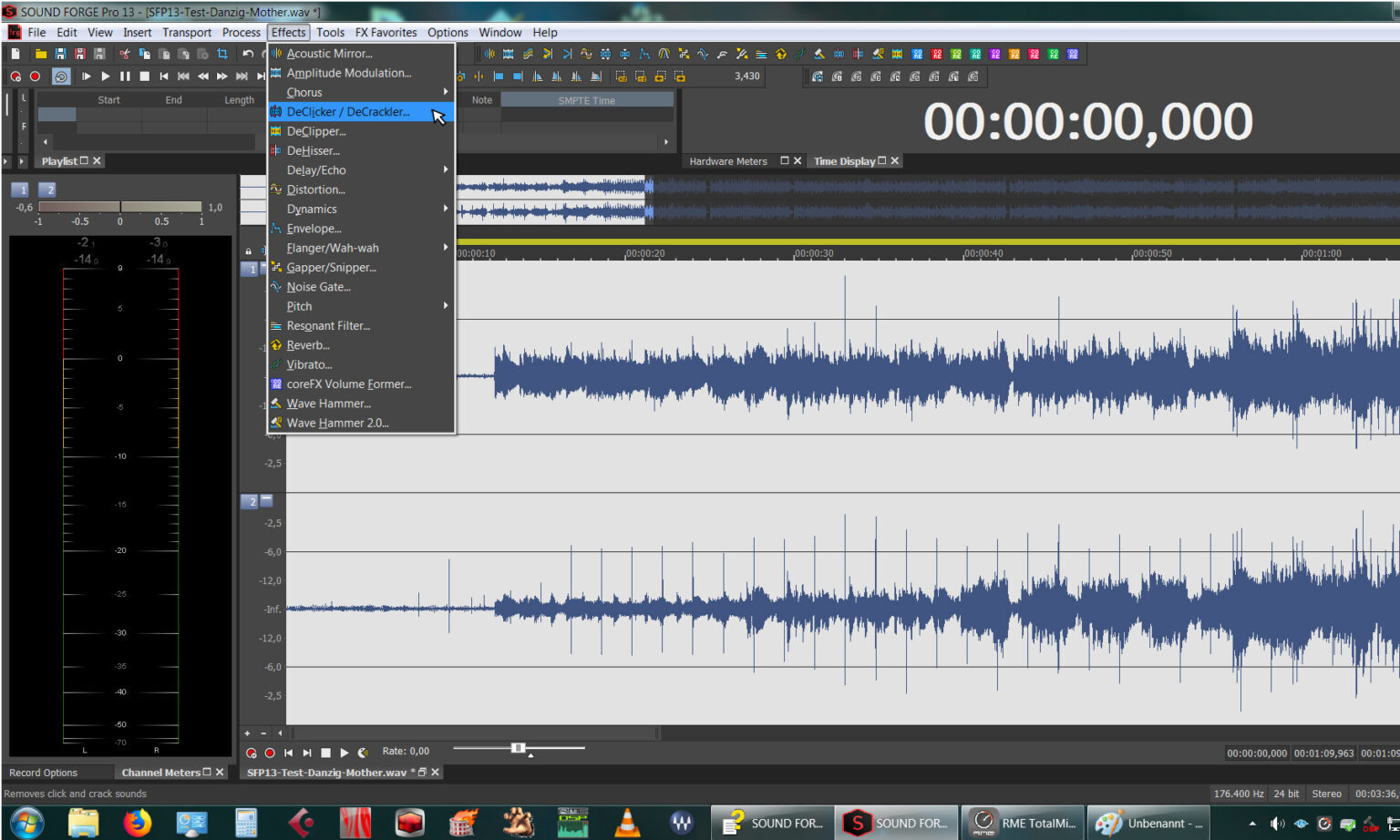This screenshot has width=1400, height=840.
Task: Expand the Delay/Echo submenu
Action: (x=361, y=170)
